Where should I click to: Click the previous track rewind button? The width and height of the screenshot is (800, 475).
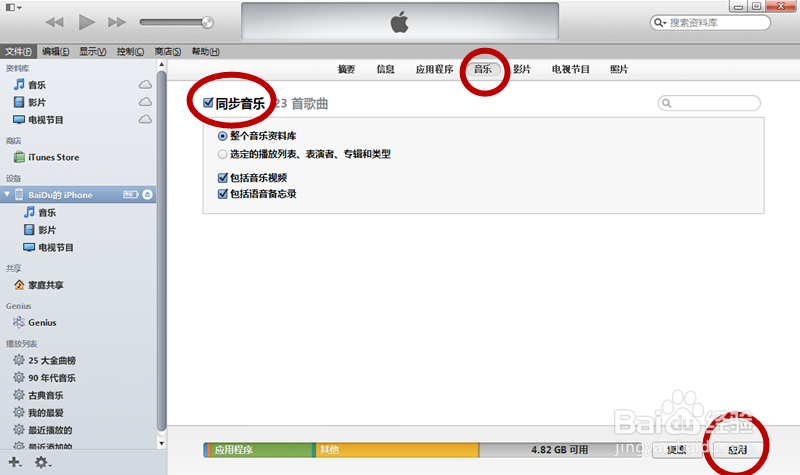click(55, 22)
